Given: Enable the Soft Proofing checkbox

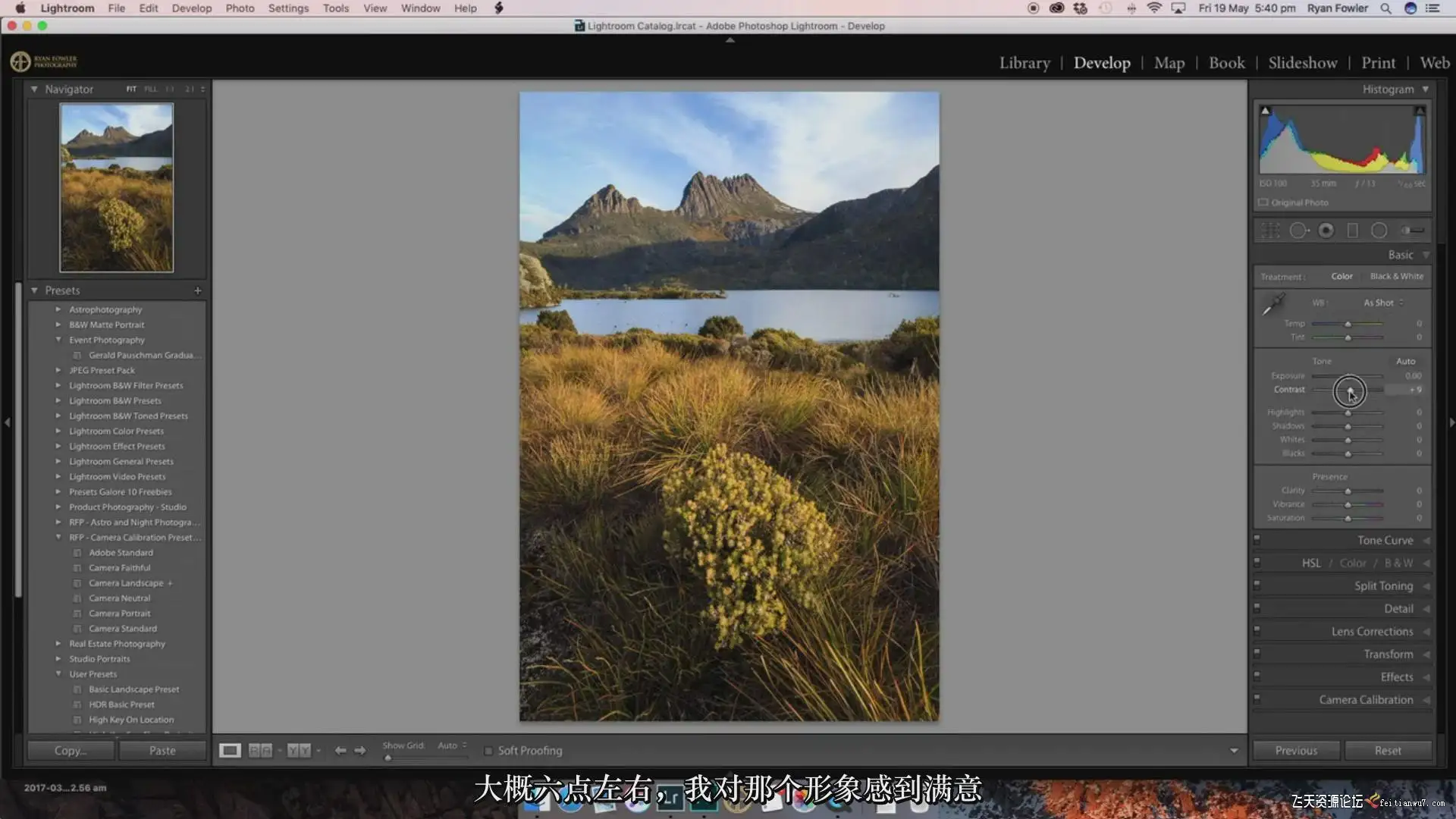Looking at the screenshot, I should point(488,751).
